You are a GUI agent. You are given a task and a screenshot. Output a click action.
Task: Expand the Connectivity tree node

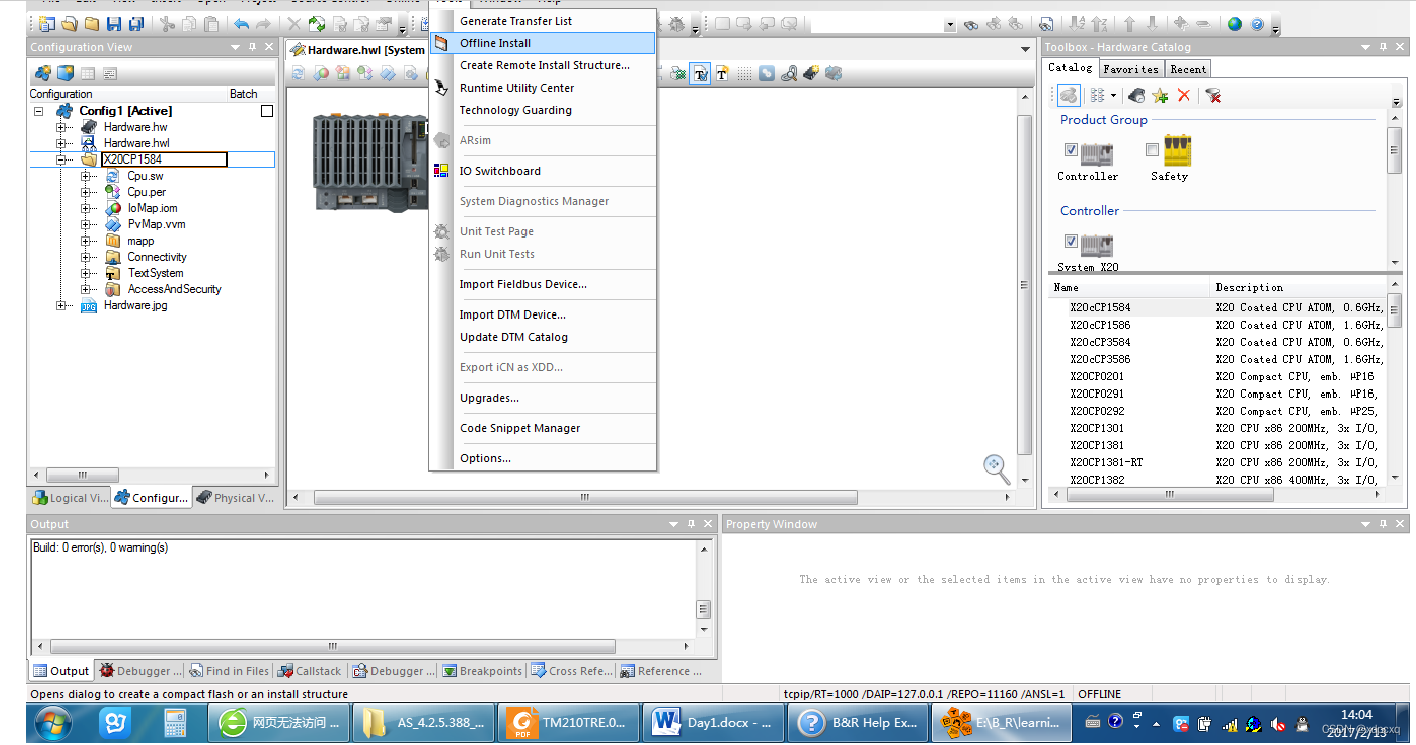pos(86,257)
